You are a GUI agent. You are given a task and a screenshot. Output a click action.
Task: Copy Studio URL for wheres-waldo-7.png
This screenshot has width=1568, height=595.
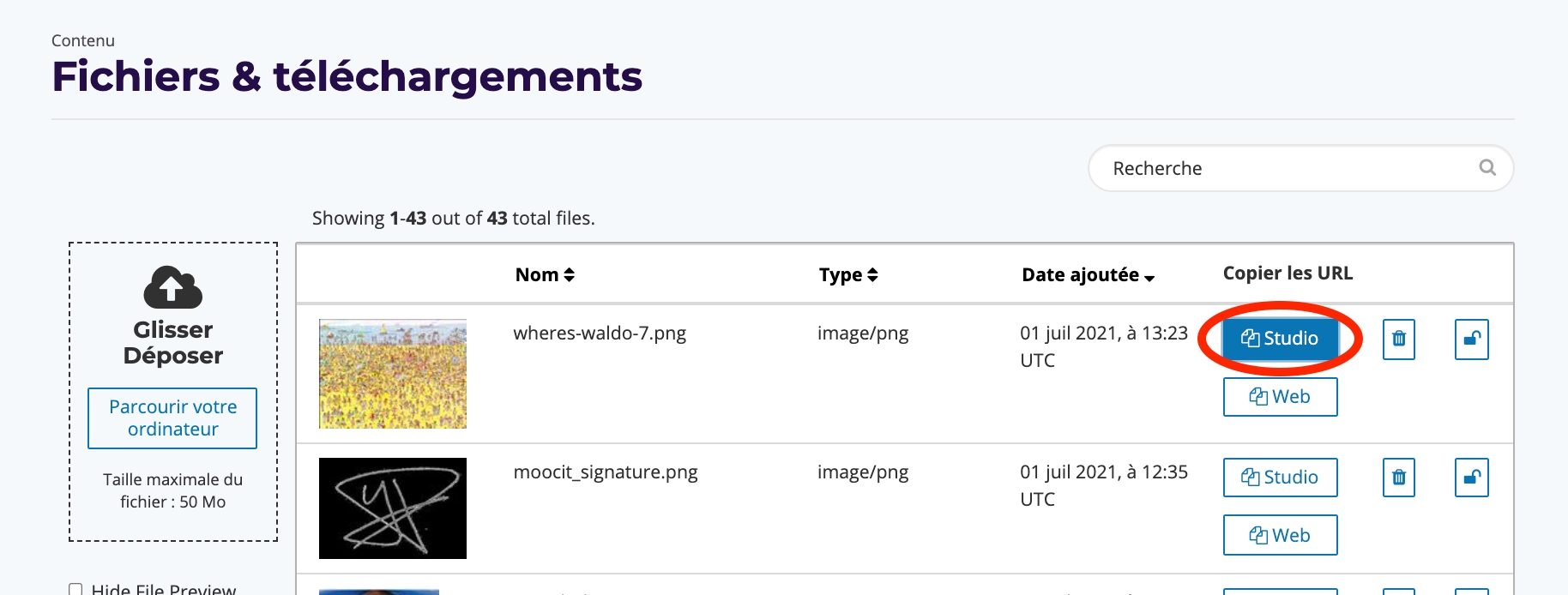click(x=1279, y=339)
